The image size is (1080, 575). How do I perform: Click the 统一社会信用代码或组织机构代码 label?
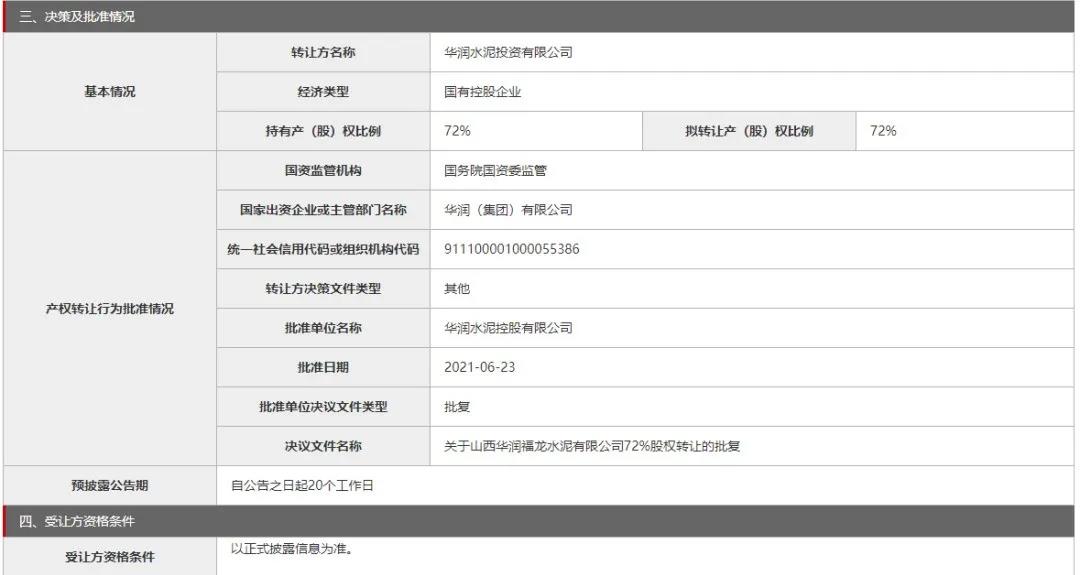[x=316, y=249]
